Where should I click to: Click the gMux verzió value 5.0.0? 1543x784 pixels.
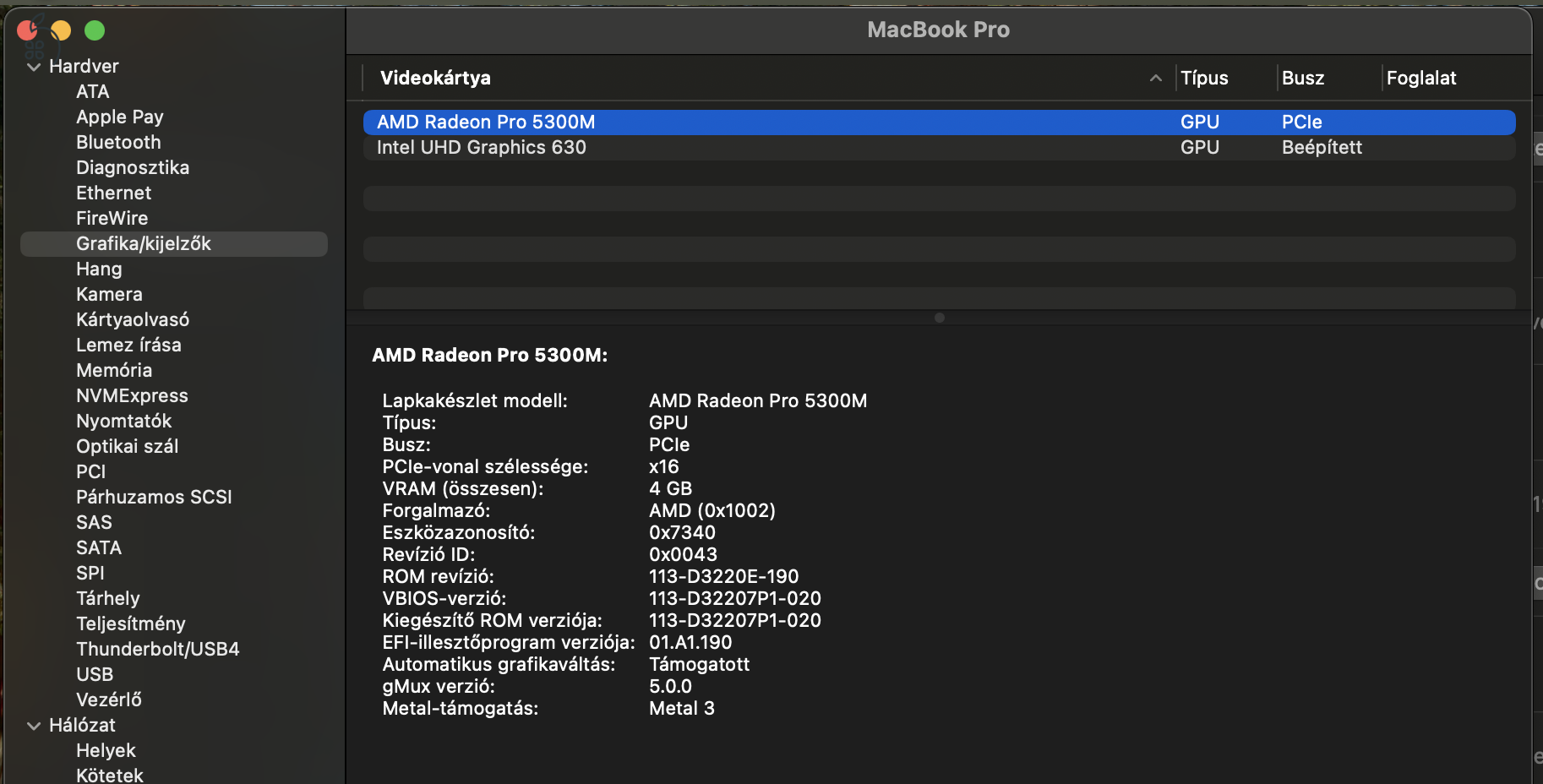tap(670, 686)
